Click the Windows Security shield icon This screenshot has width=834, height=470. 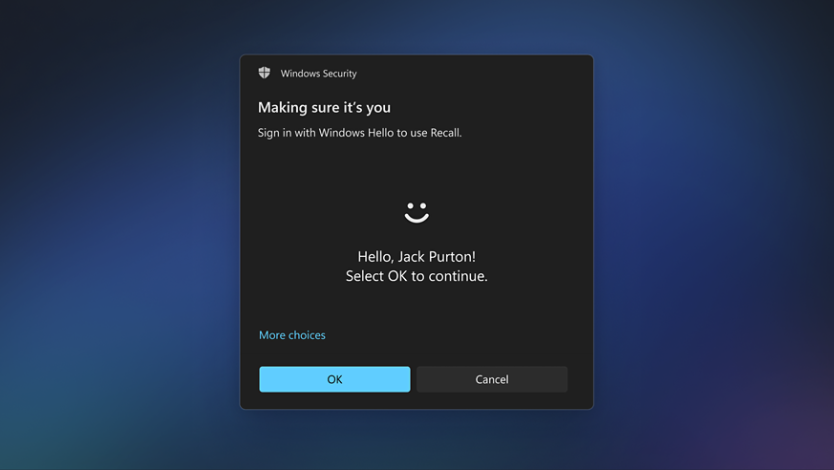pos(264,73)
